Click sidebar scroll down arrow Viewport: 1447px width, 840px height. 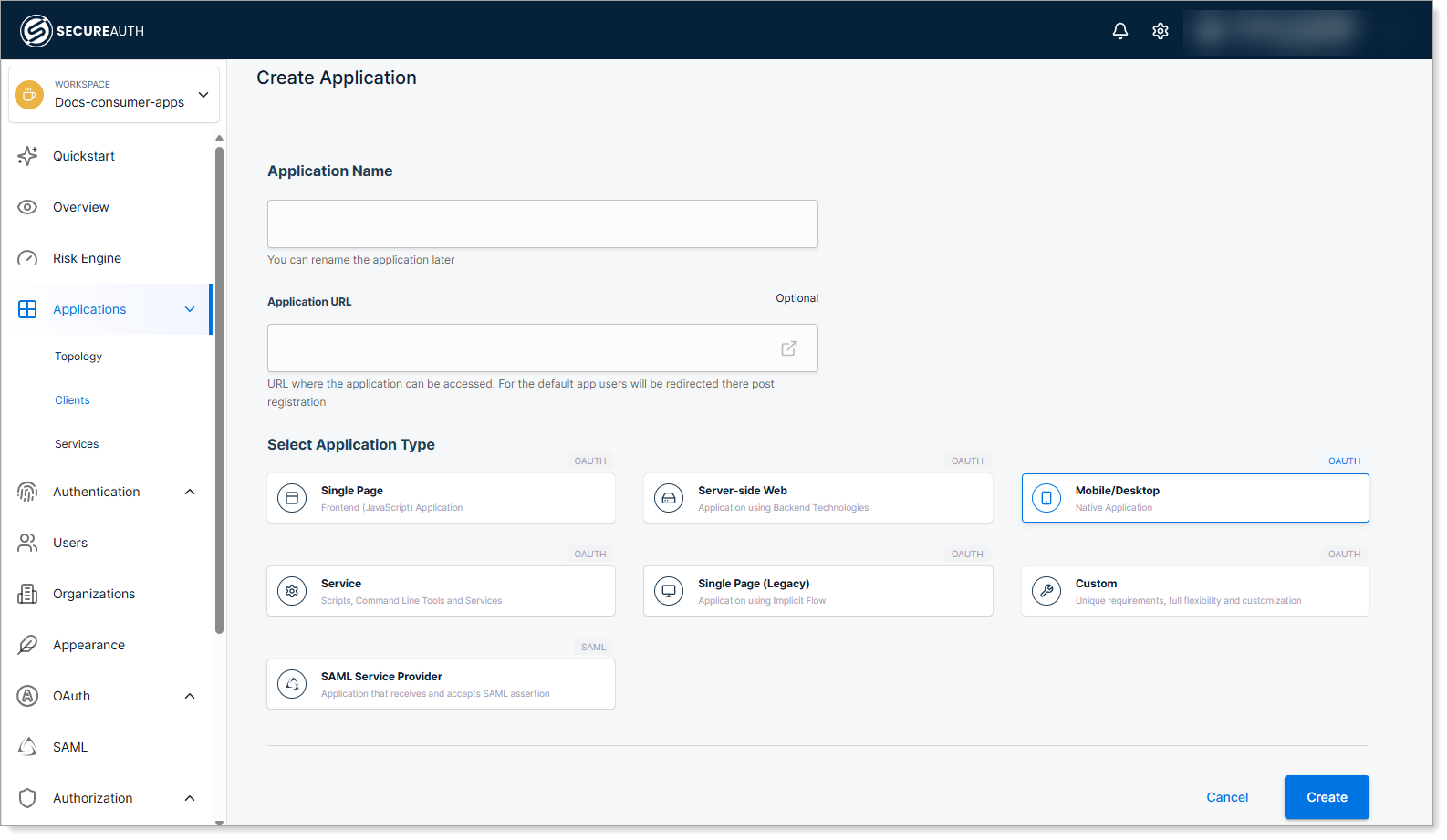(x=219, y=823)
